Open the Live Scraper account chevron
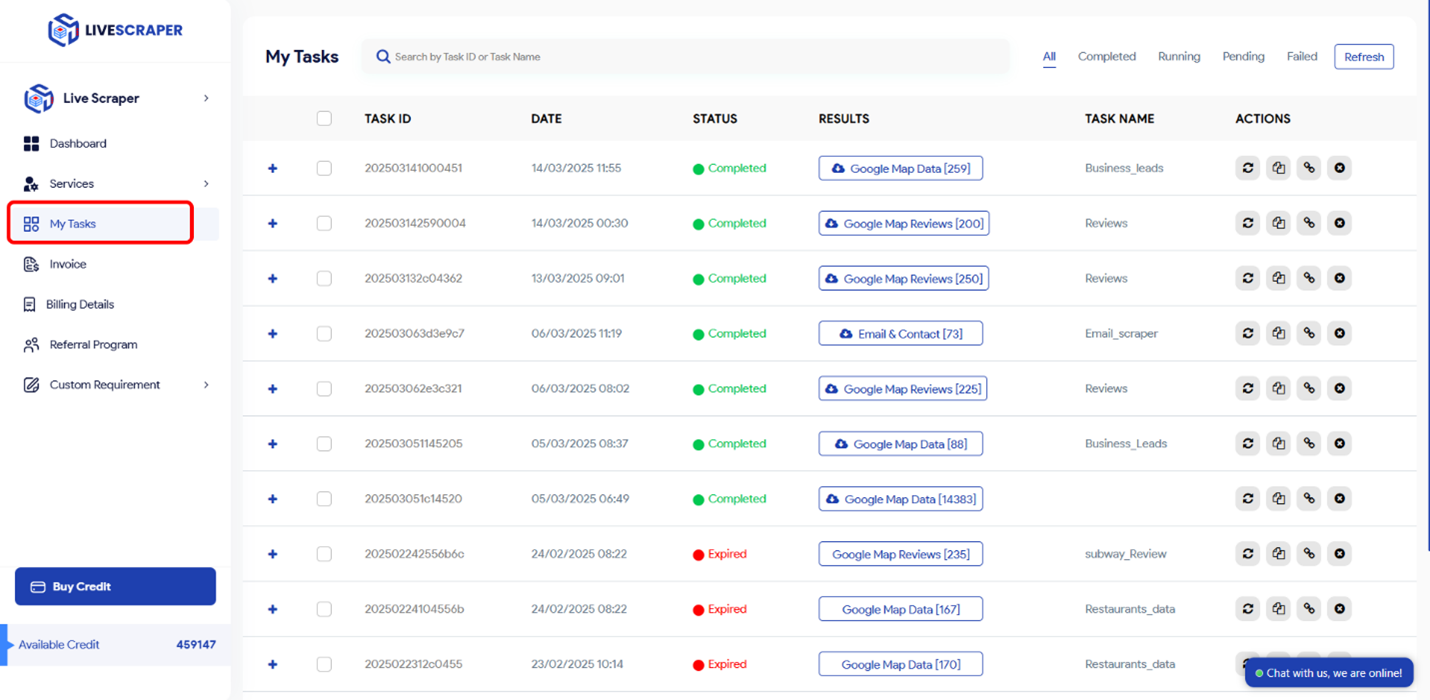This screenshot has height=700, width=1430. (206, 98)
